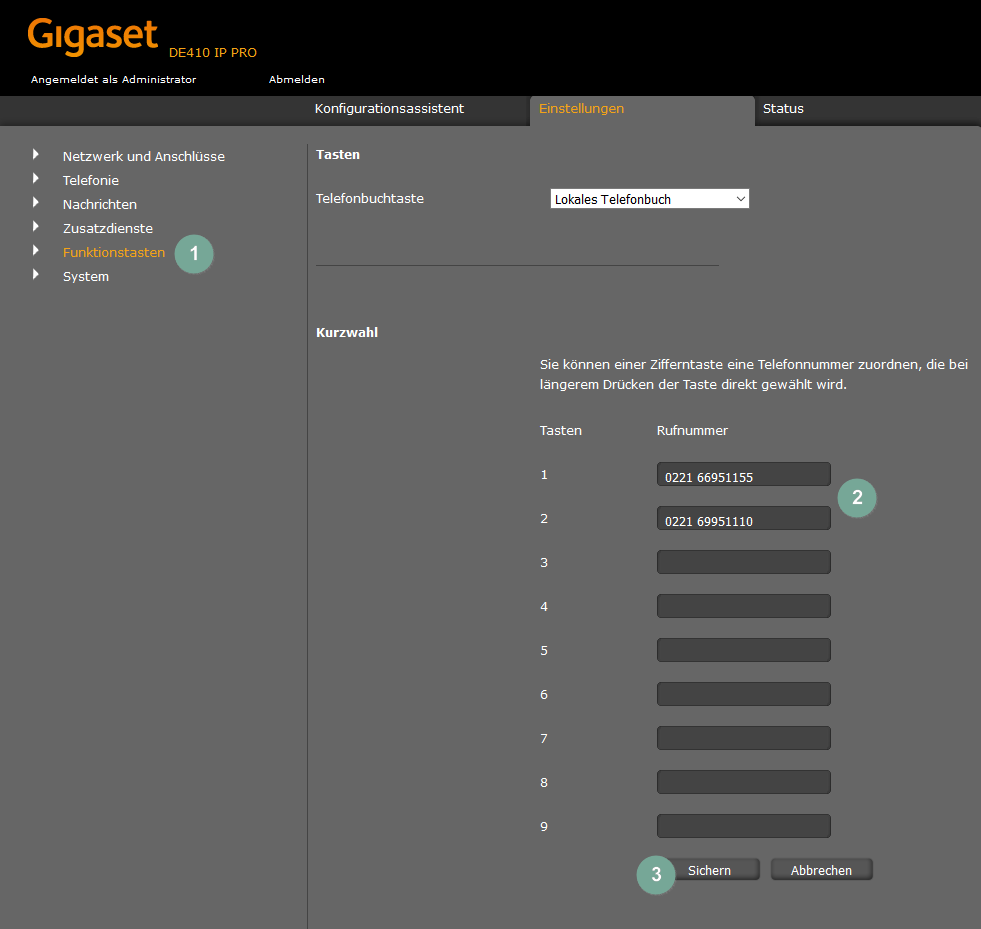
Task: Click the Rufnummer field for key 2
Action: [x=743, y=519]
